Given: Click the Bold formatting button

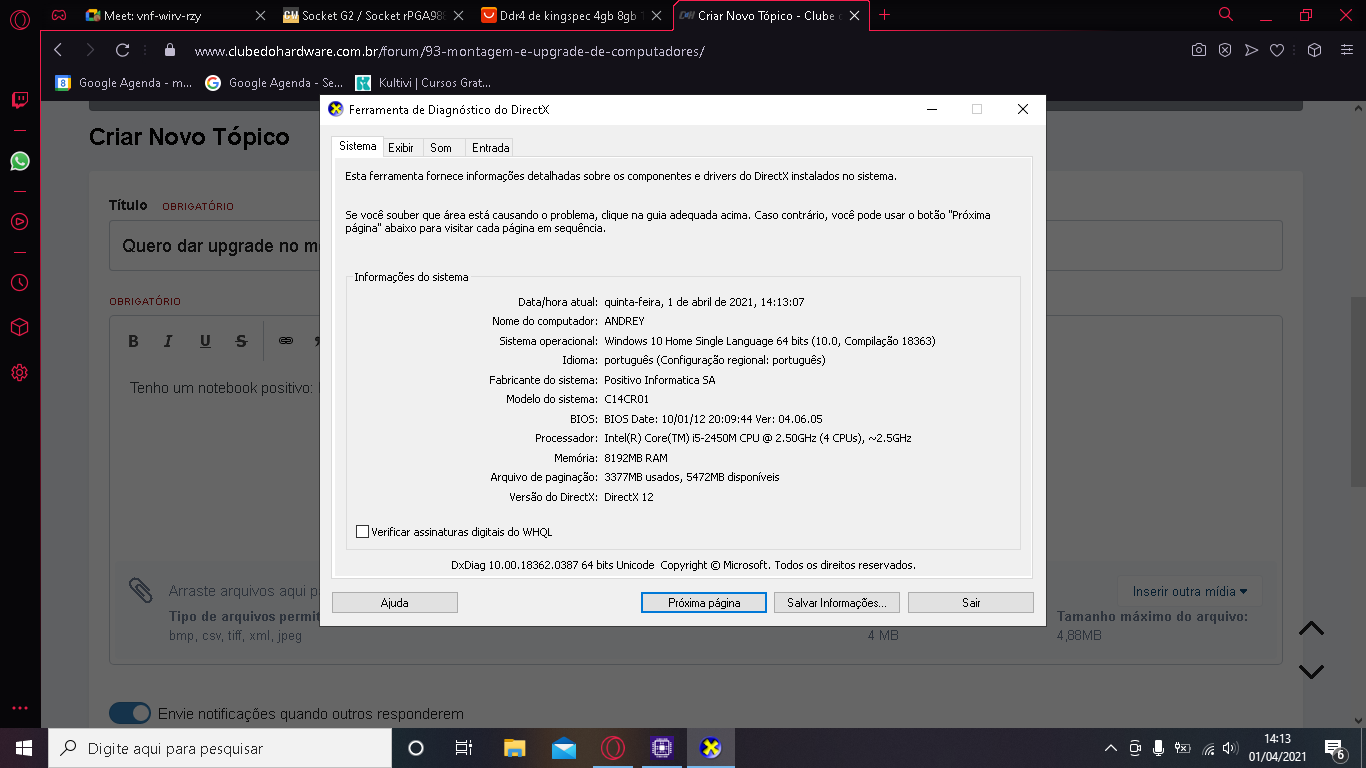Looking at the screenshot, I should point(133,341).
